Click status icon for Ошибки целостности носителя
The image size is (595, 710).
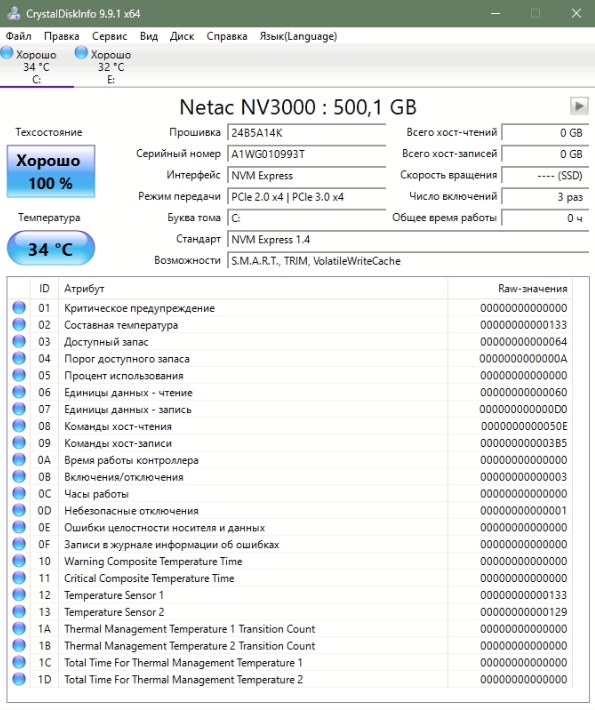(19, 527)
